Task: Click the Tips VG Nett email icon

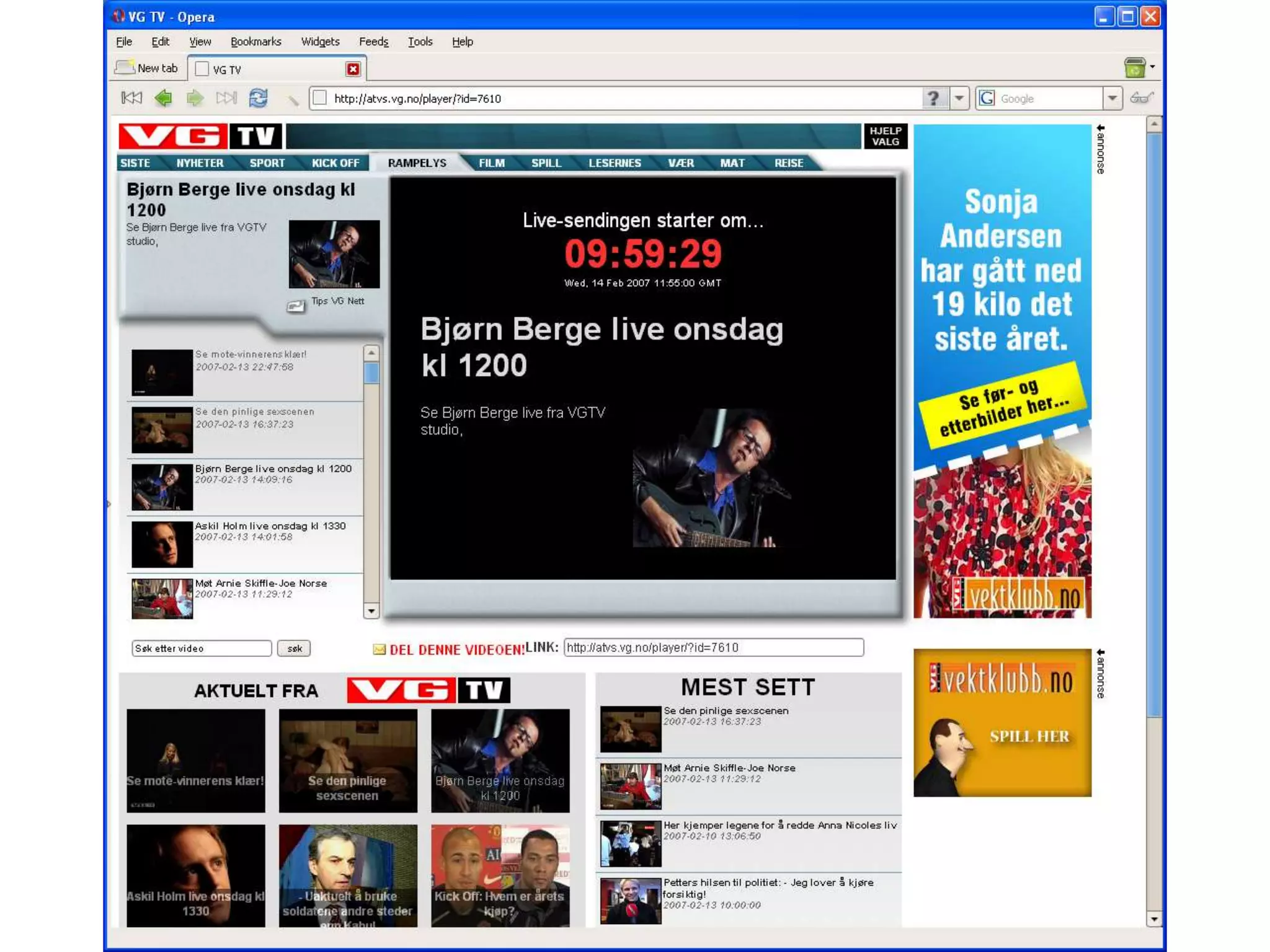Action: (x=296, y=306)
